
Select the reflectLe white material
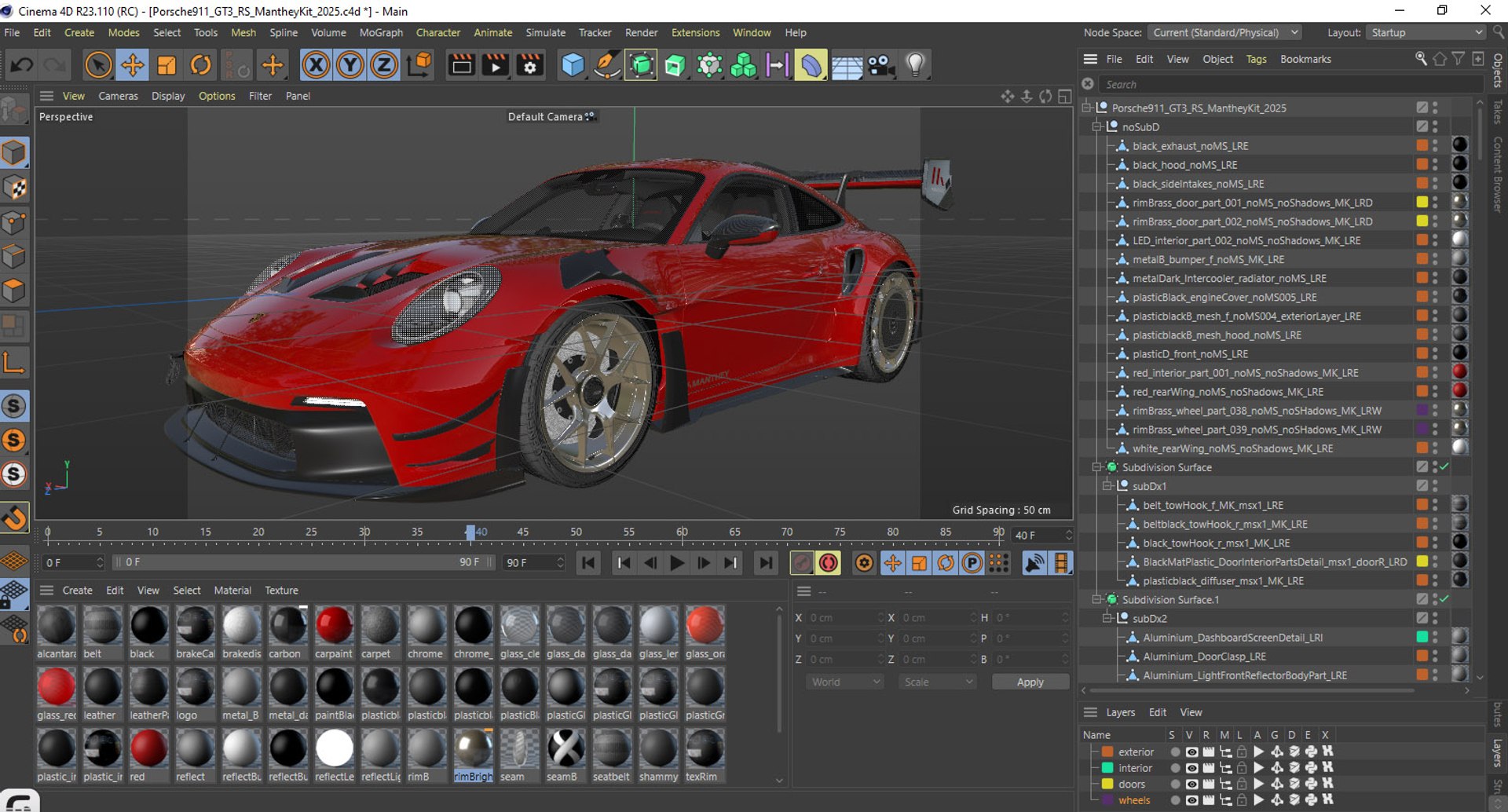[334, 755]
